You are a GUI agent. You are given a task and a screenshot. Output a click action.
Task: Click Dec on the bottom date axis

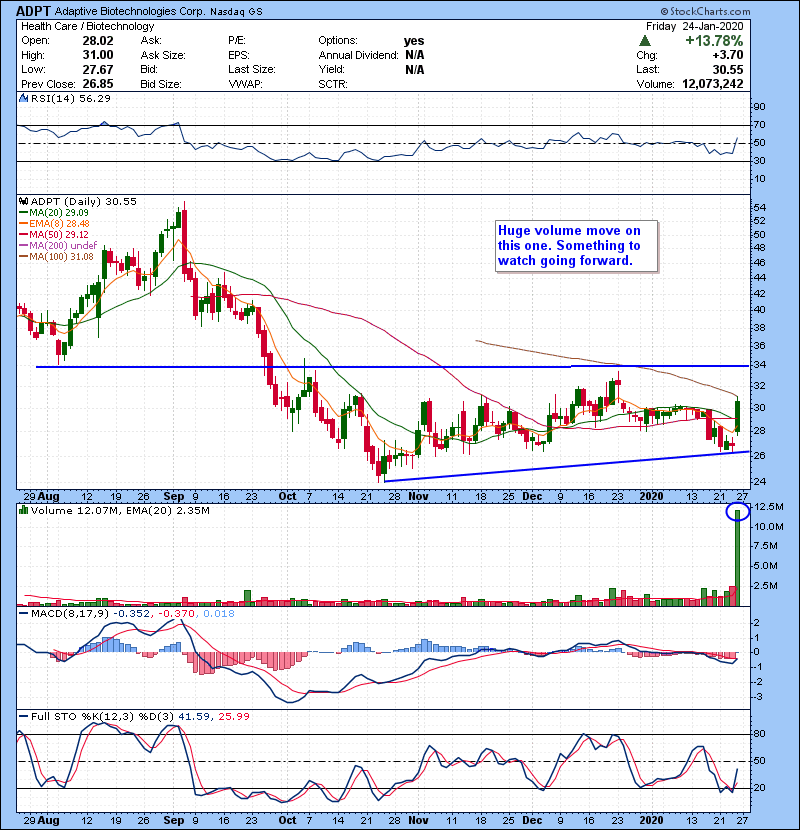[532, 820]
